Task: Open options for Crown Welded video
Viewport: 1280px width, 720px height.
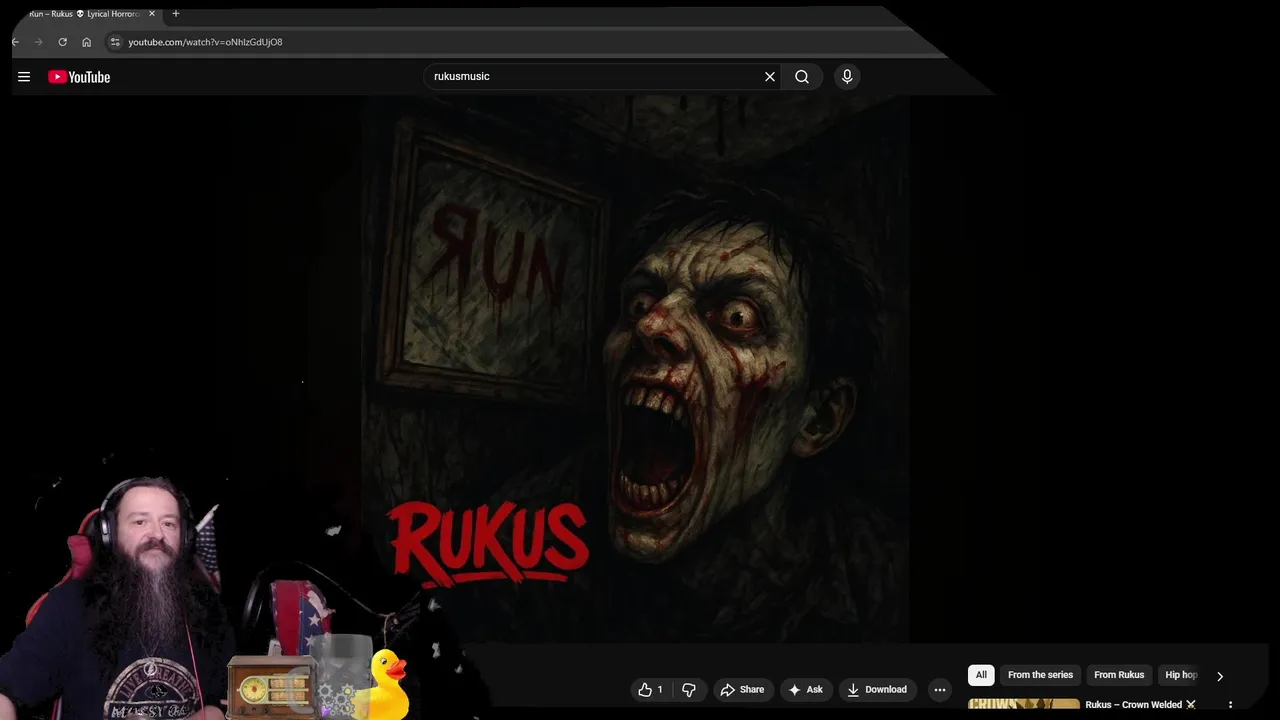Action: (1230, 705)
